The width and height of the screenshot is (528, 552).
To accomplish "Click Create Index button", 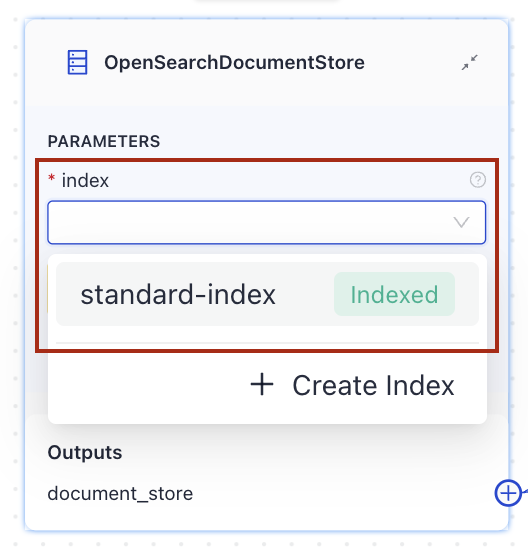I will [352, 385].
